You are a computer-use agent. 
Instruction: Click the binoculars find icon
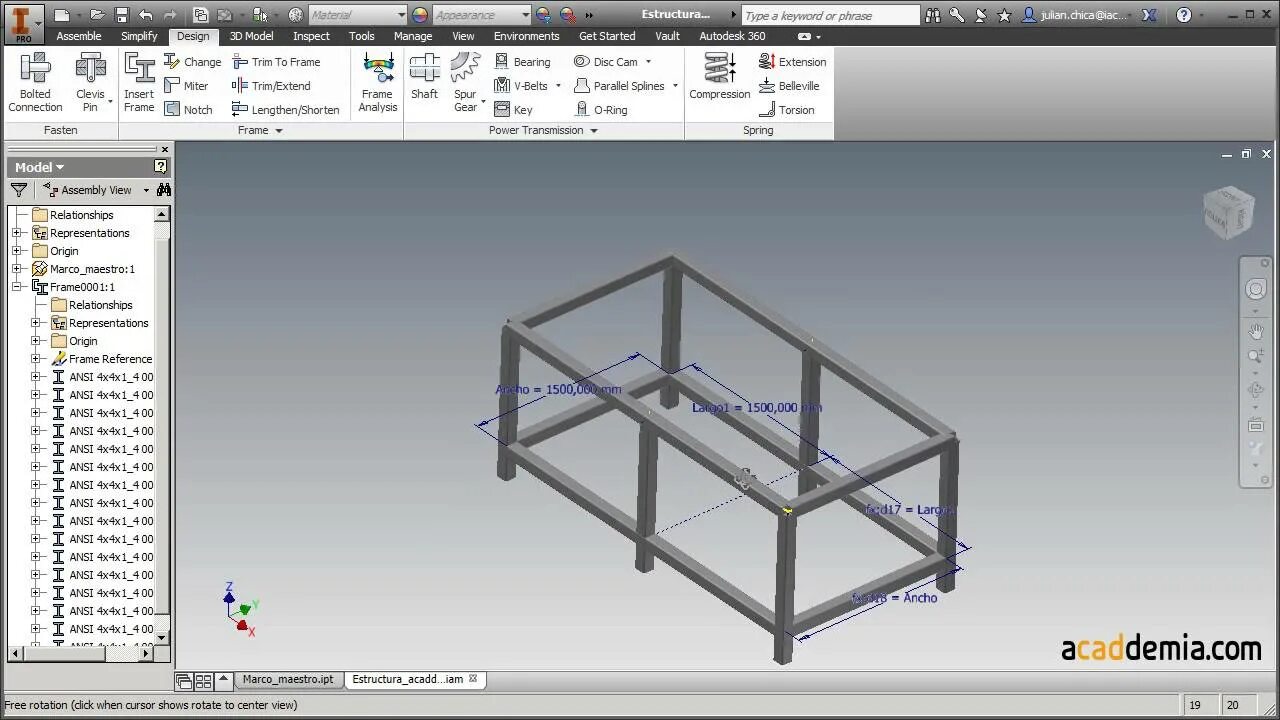(x=164, y=190)
